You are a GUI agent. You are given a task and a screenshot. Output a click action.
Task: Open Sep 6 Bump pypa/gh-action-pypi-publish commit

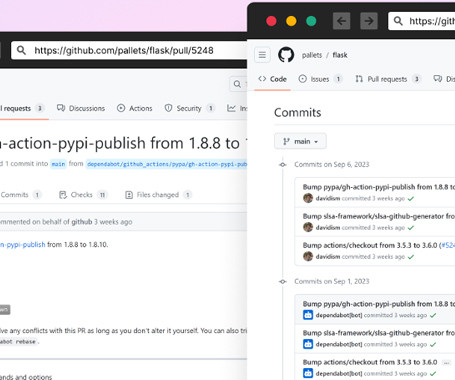coord(379,187)
